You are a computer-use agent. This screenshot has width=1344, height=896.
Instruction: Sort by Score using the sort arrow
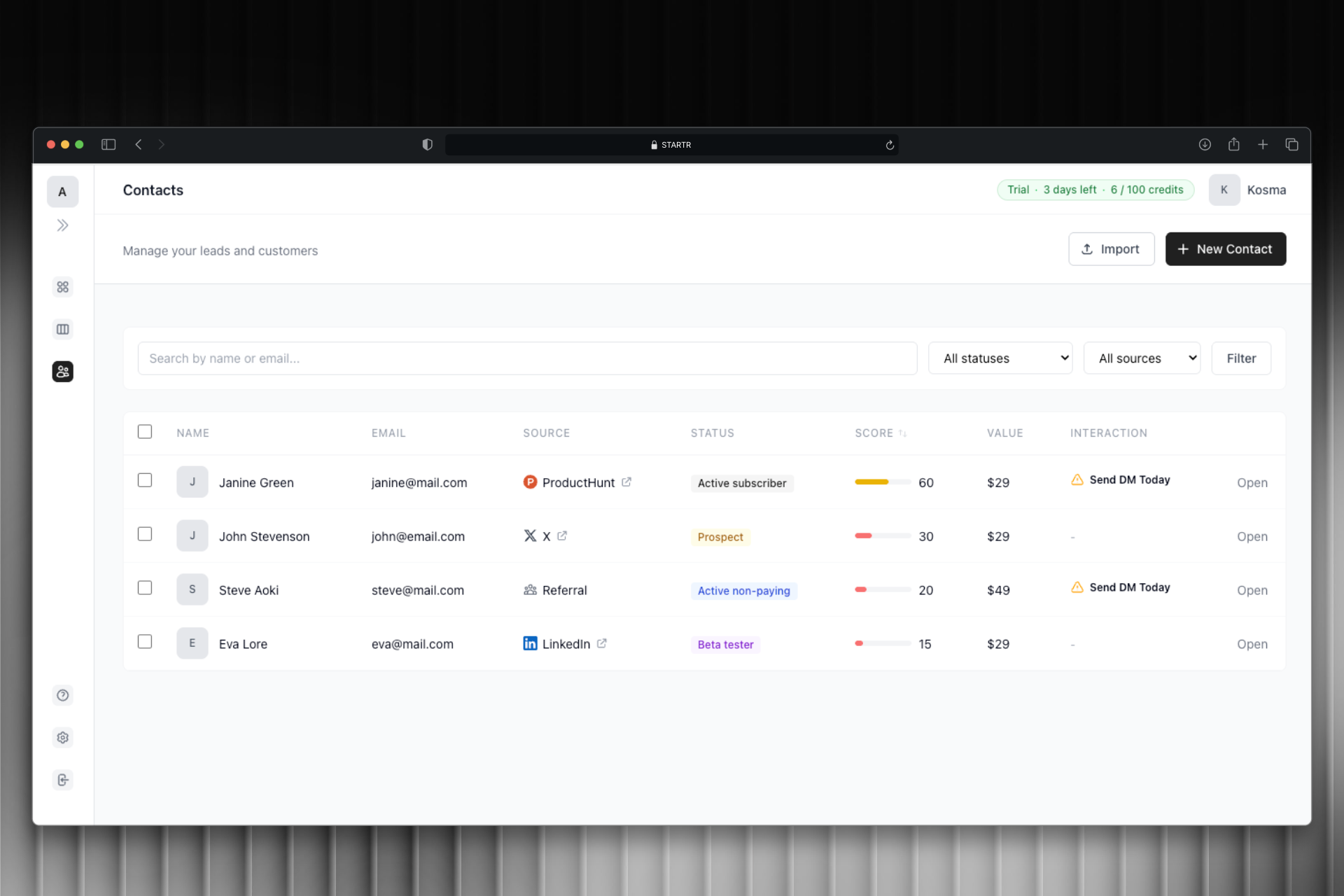[x=903, y=433]
